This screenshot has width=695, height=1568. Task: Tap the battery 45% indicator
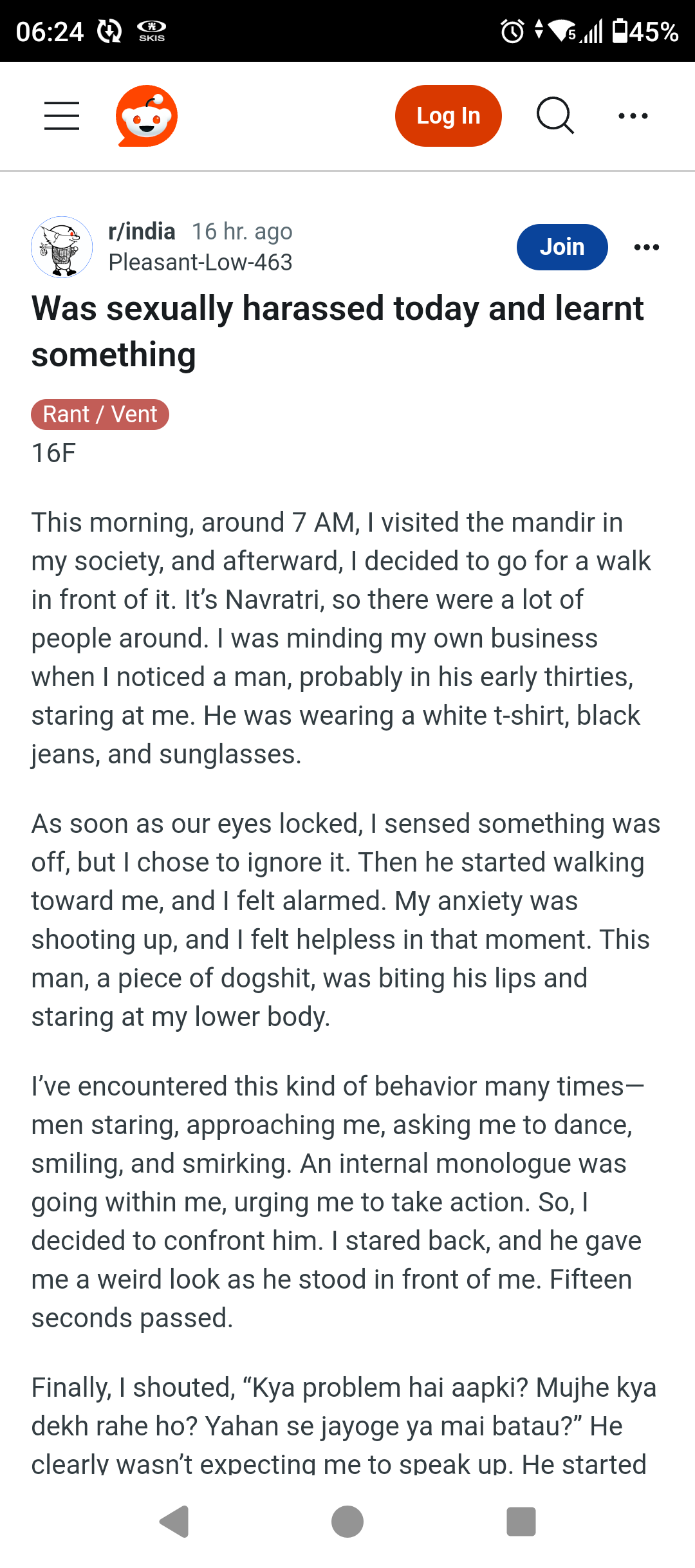(645, 31)
